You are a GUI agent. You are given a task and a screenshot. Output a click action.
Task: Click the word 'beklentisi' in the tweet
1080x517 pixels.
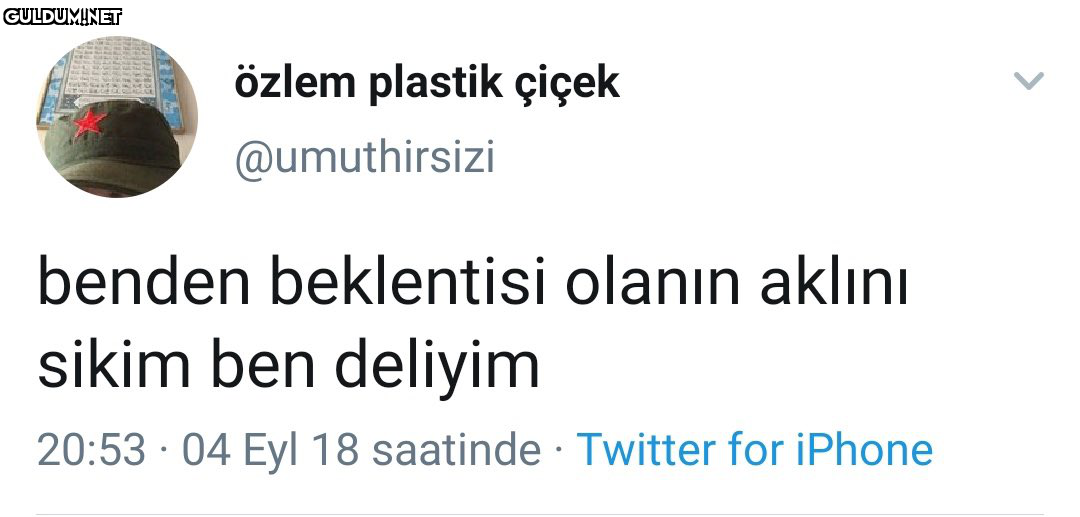pyautogui.click(x=408, y=284)
